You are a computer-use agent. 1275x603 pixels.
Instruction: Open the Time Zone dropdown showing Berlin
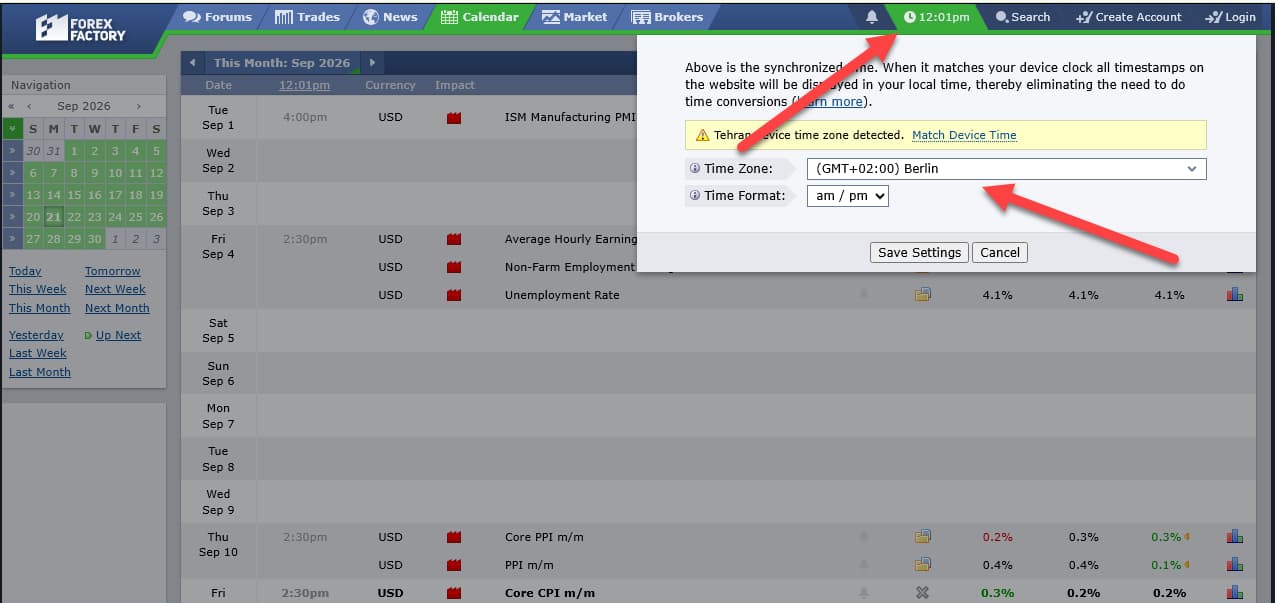(1006, 169)
